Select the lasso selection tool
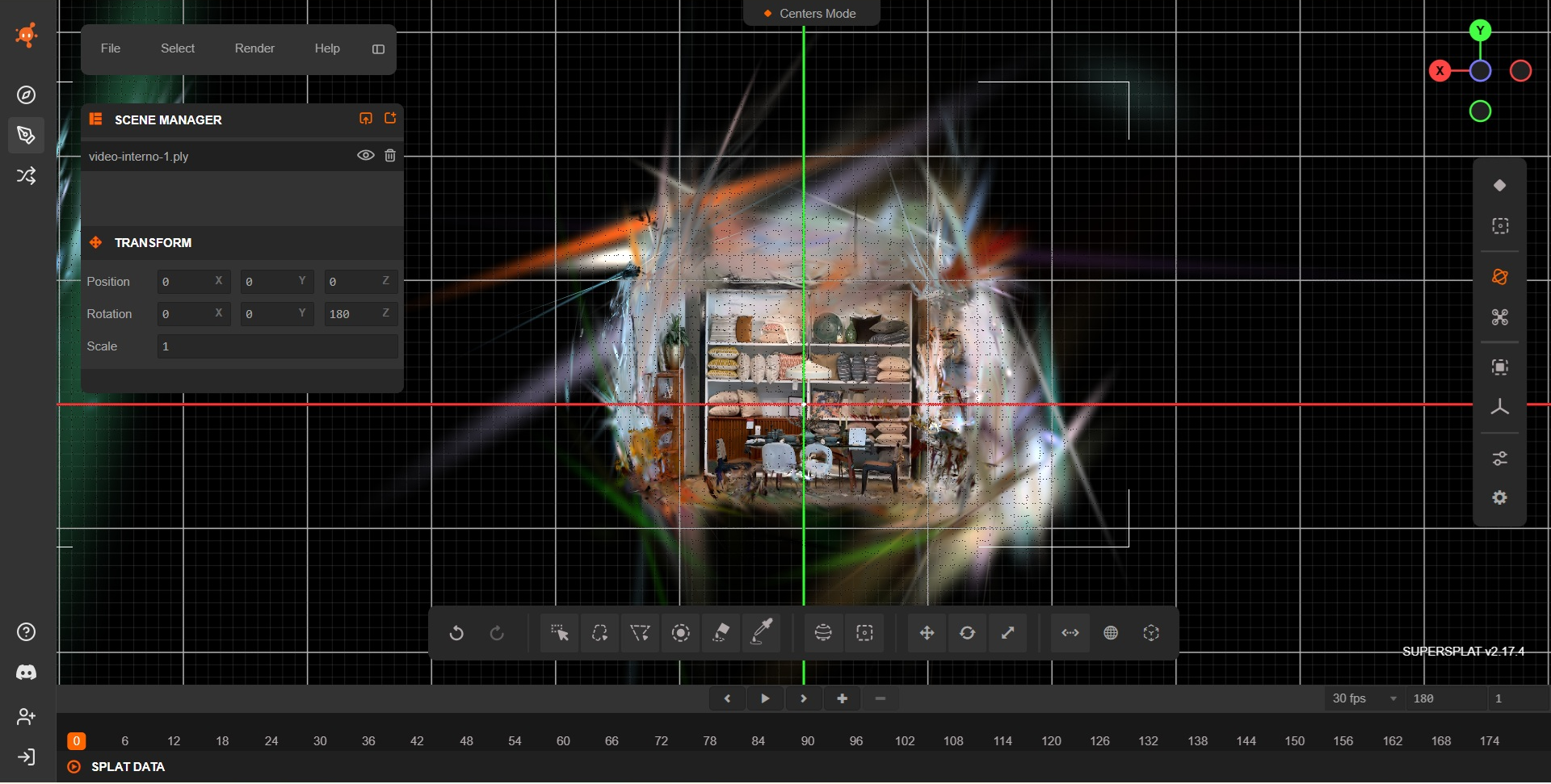 point(599,634)
